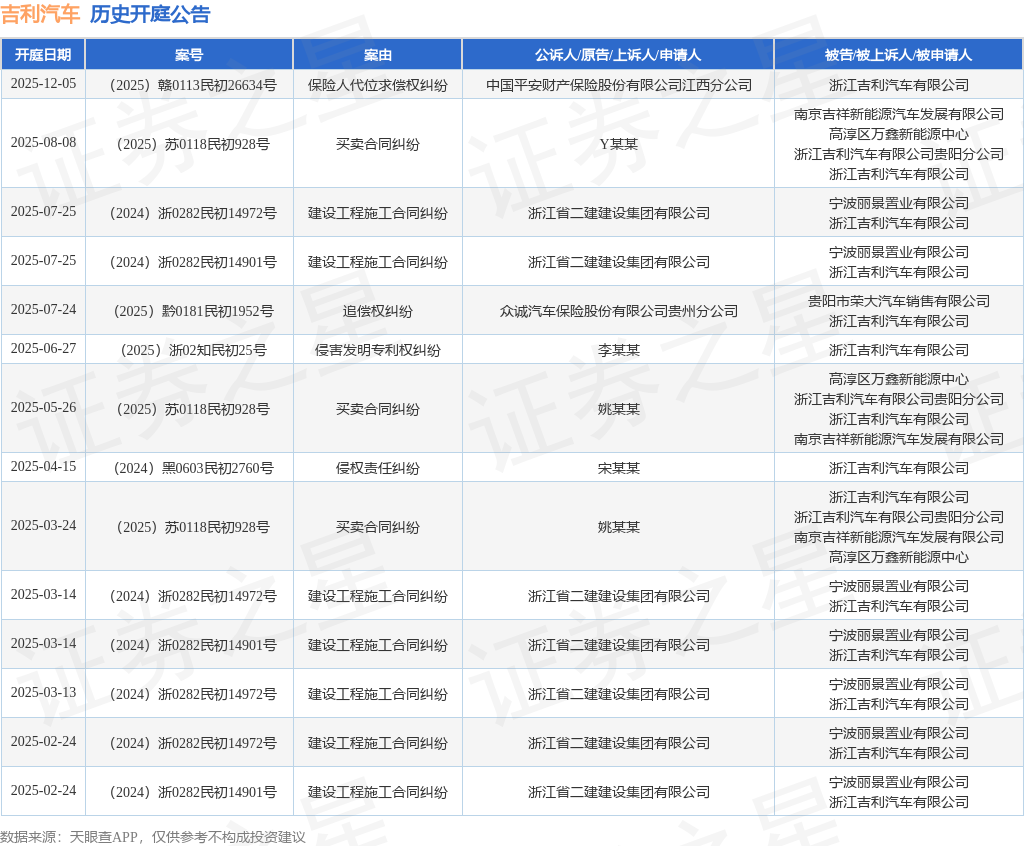Select the date cell 2025-07-24

[x=43, y=310]
